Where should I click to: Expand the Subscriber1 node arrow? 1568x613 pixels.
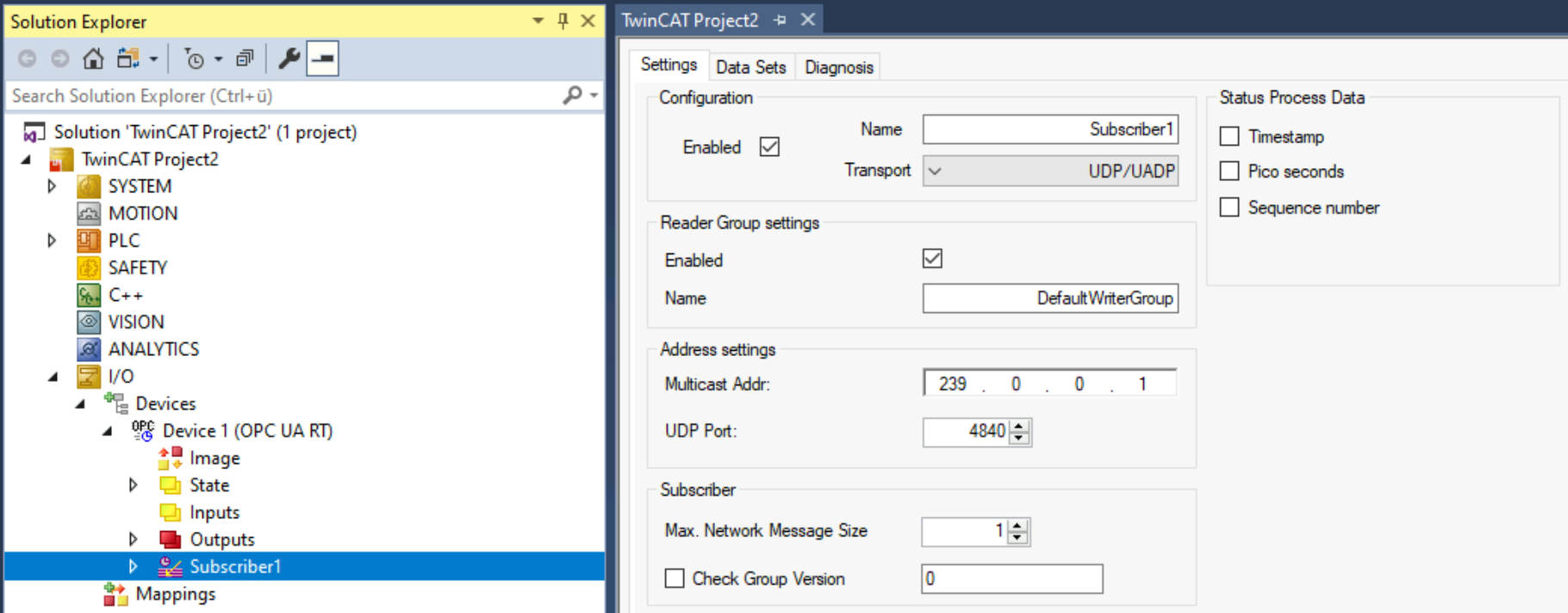[134, 566]
